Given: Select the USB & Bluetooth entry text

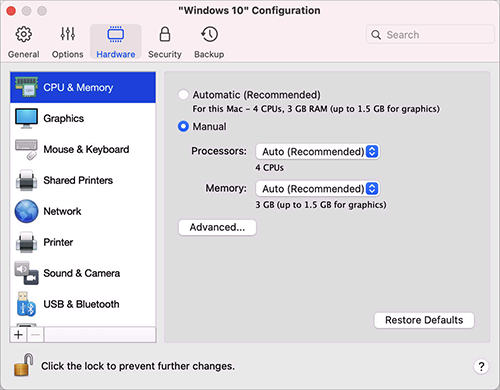Looking at the screenshot, I should [81, 304].
